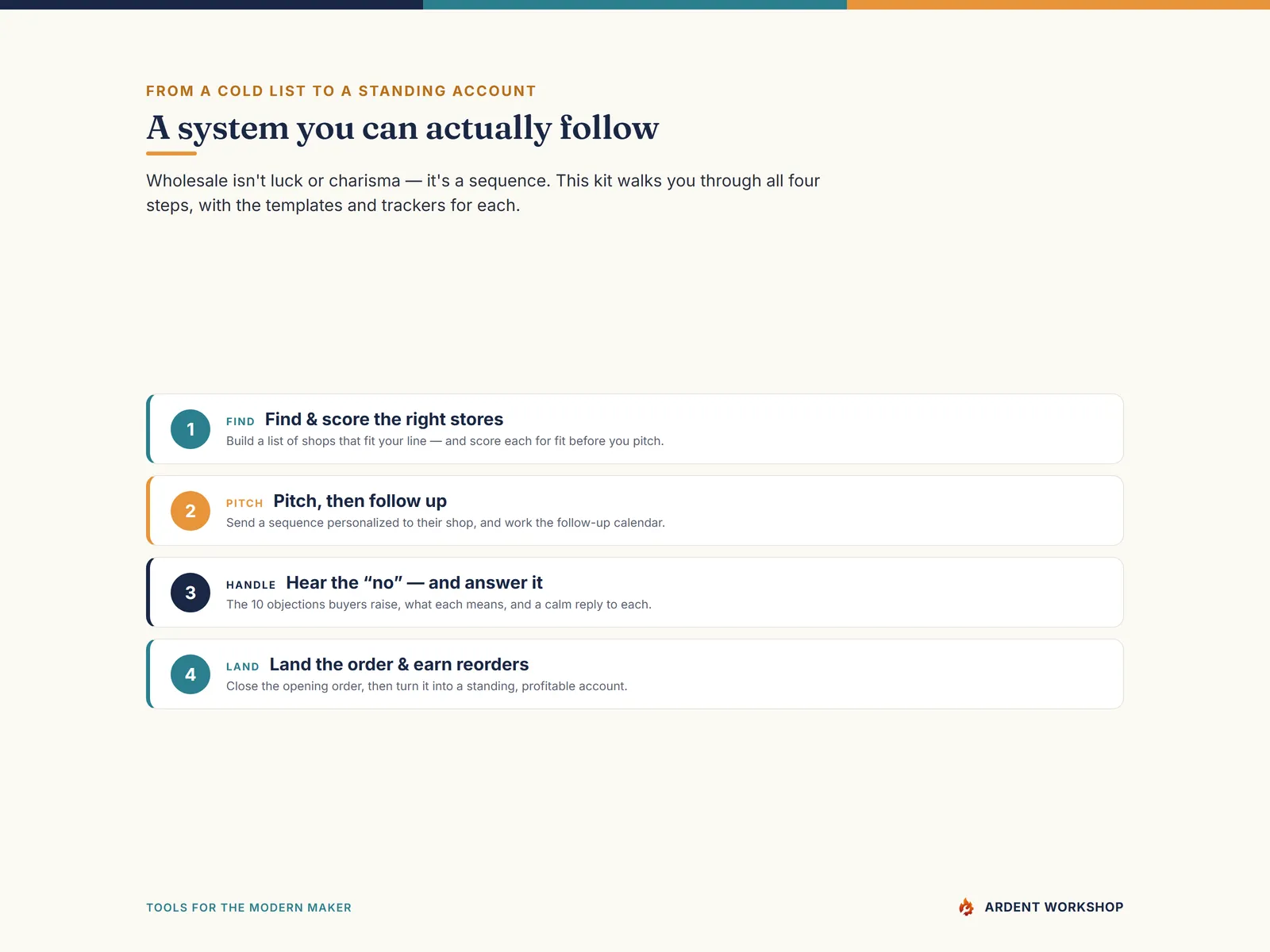1270x952 pixels.
Task: Click 'Send a sequence personalized' description
Action: 445,523
